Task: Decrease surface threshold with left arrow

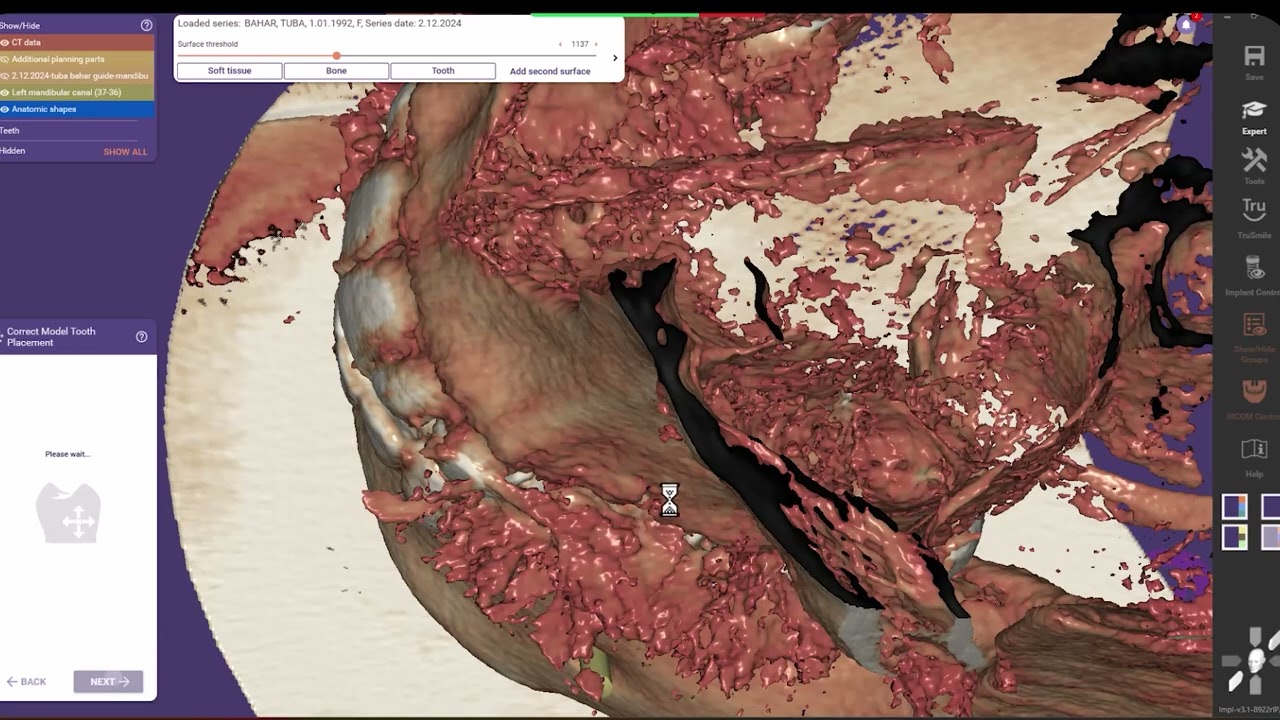Action: pos(560,44)
